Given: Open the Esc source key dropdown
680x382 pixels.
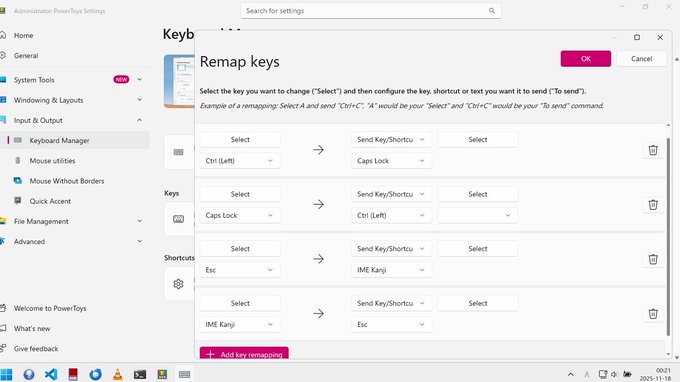Looking at the screenshot, I should point(240,270).
